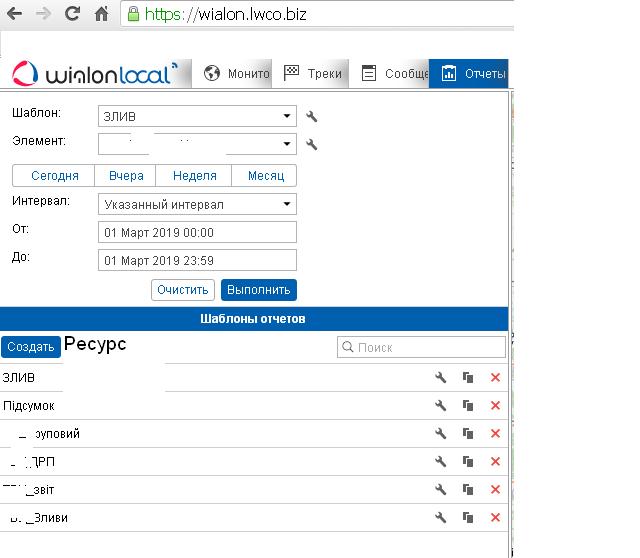The height and width of the screenshot is (558, 640).
Task: Switch to the Треки tab
Action: click(313, 73)
